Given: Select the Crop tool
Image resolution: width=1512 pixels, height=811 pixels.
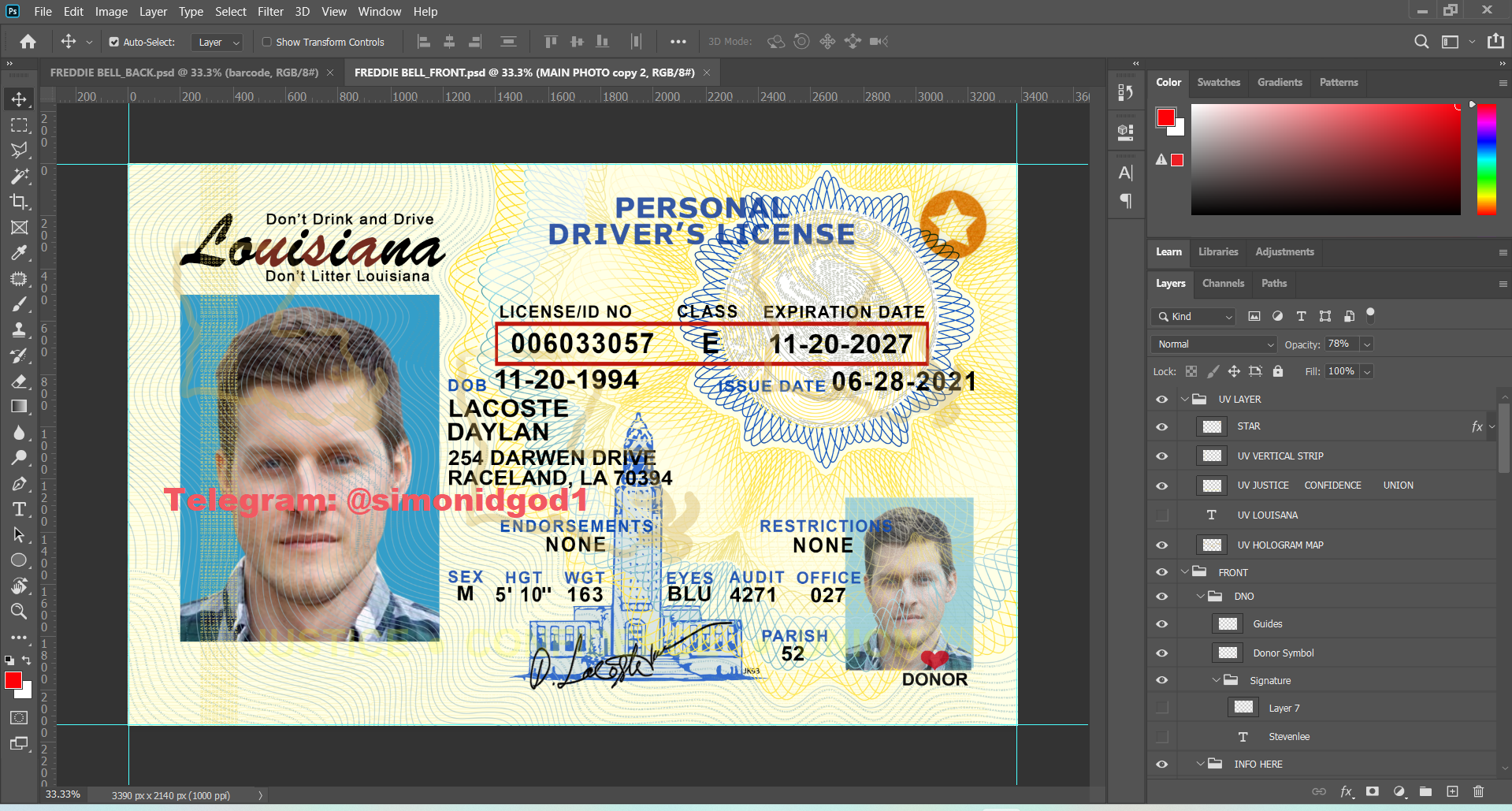Looking at the screenshot, I should (x=19, y=202).
